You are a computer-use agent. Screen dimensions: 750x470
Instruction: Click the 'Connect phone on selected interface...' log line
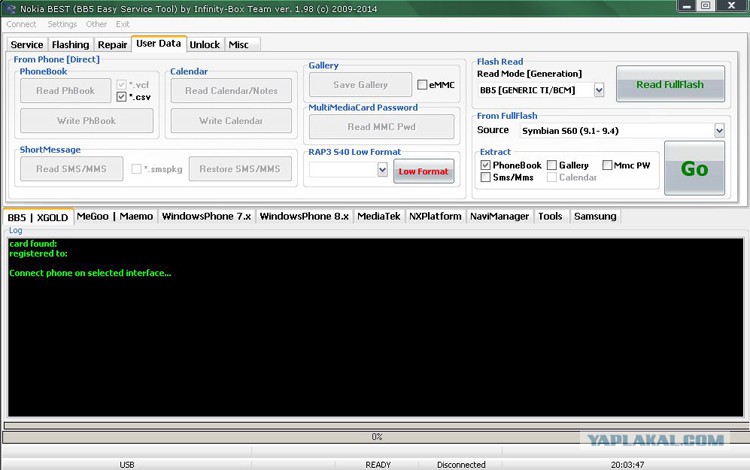coord(90,273)
